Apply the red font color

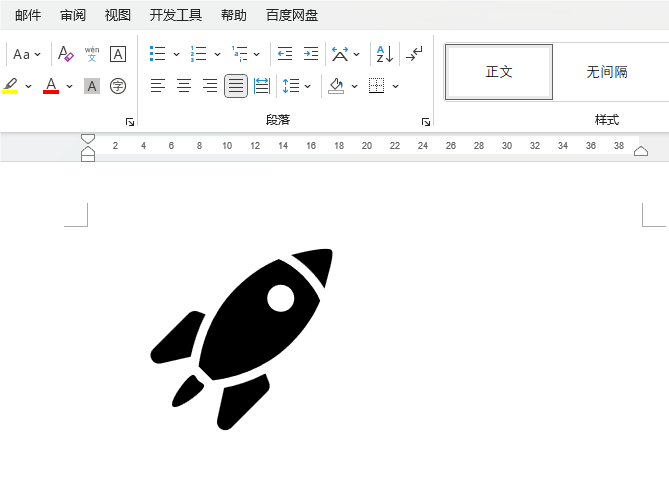coord(51,86)
